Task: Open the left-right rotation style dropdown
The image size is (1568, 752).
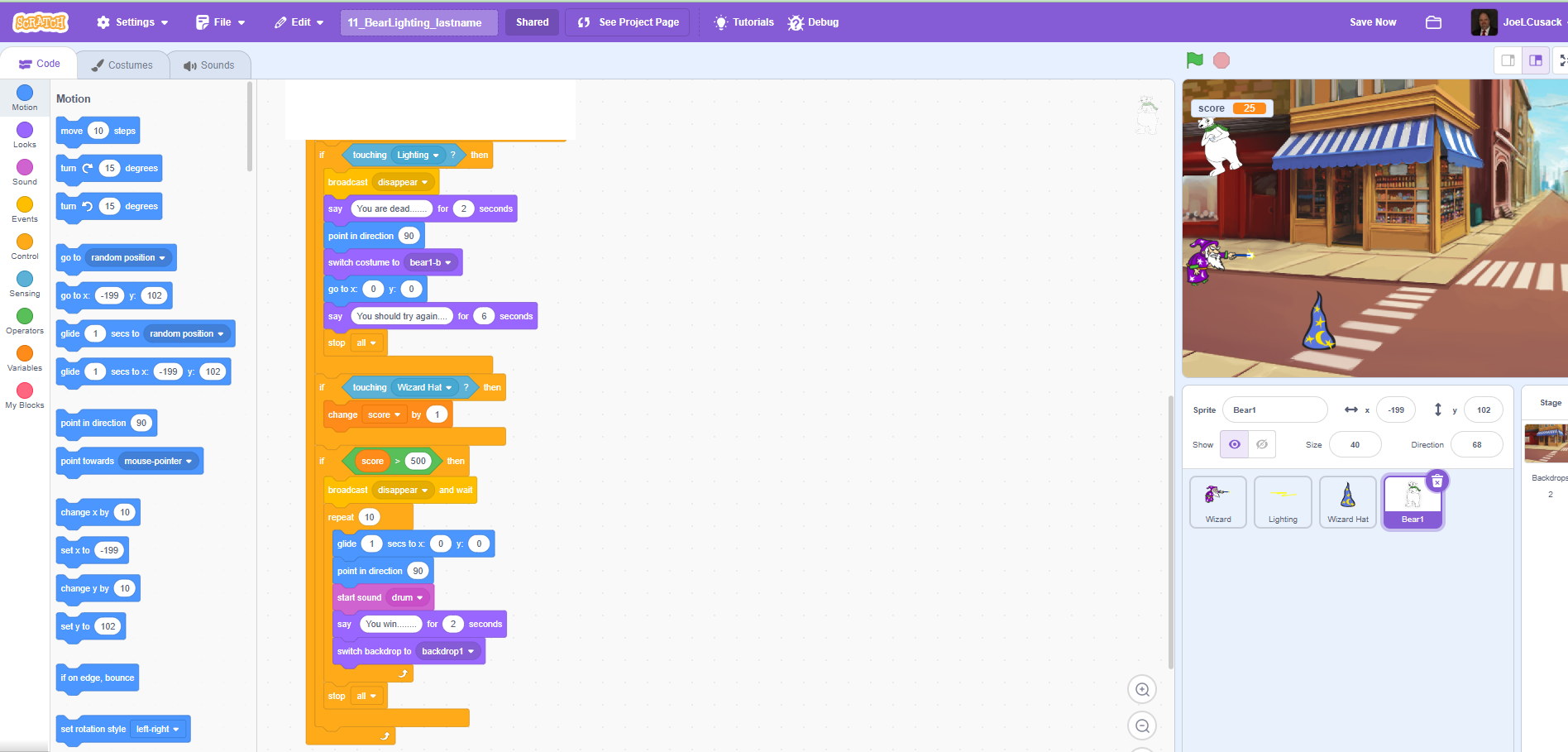Action: 158,729
